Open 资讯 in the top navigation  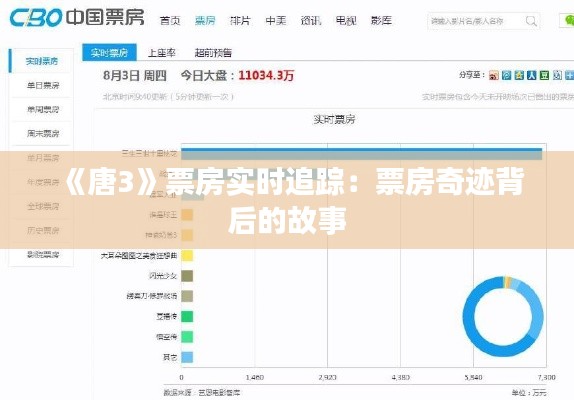pyautogui.click(x=311, y=20)
